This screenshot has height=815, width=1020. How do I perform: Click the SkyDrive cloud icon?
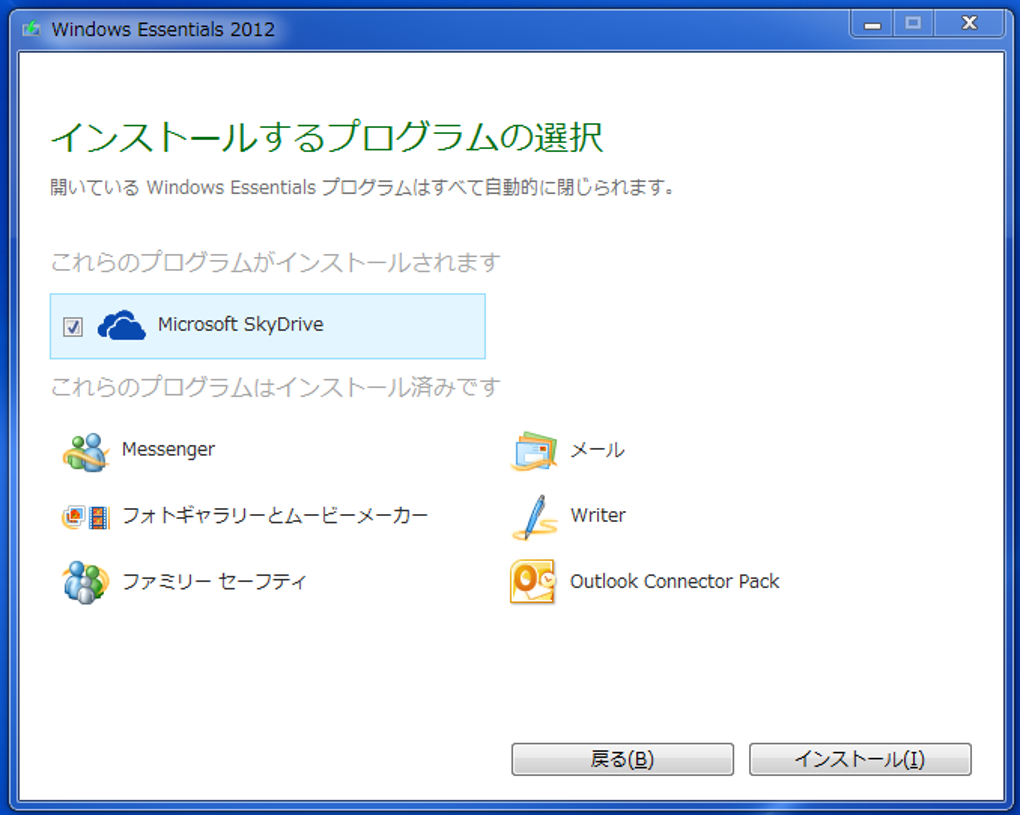point(122,325)
